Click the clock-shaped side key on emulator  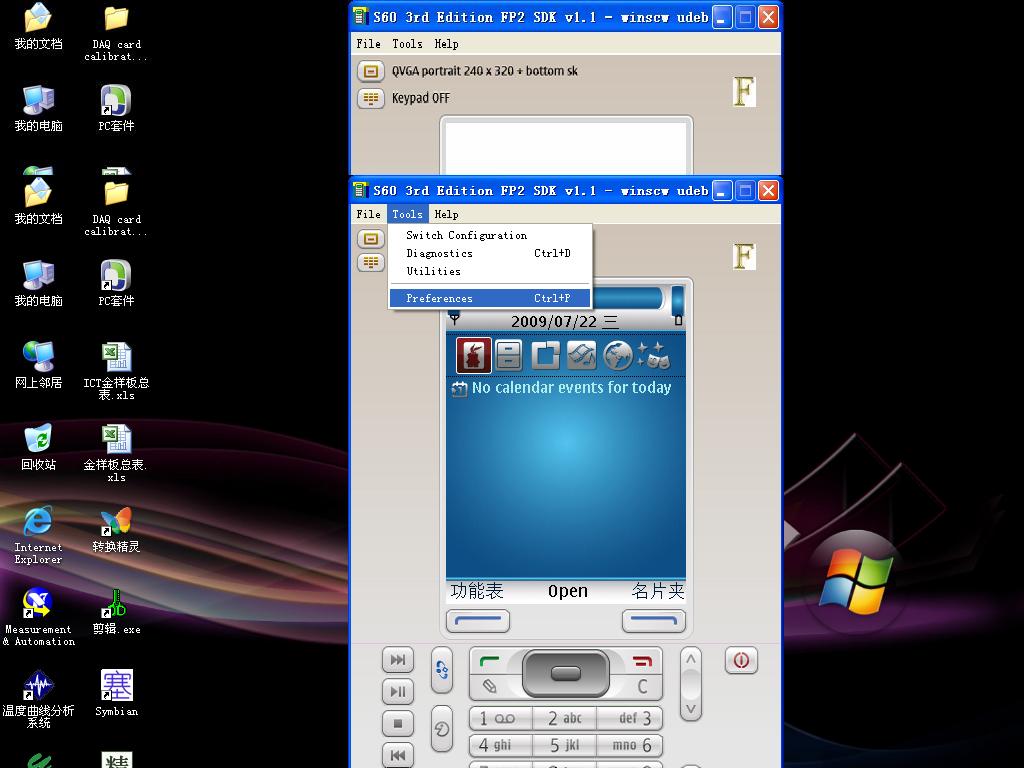click(442, 729)
